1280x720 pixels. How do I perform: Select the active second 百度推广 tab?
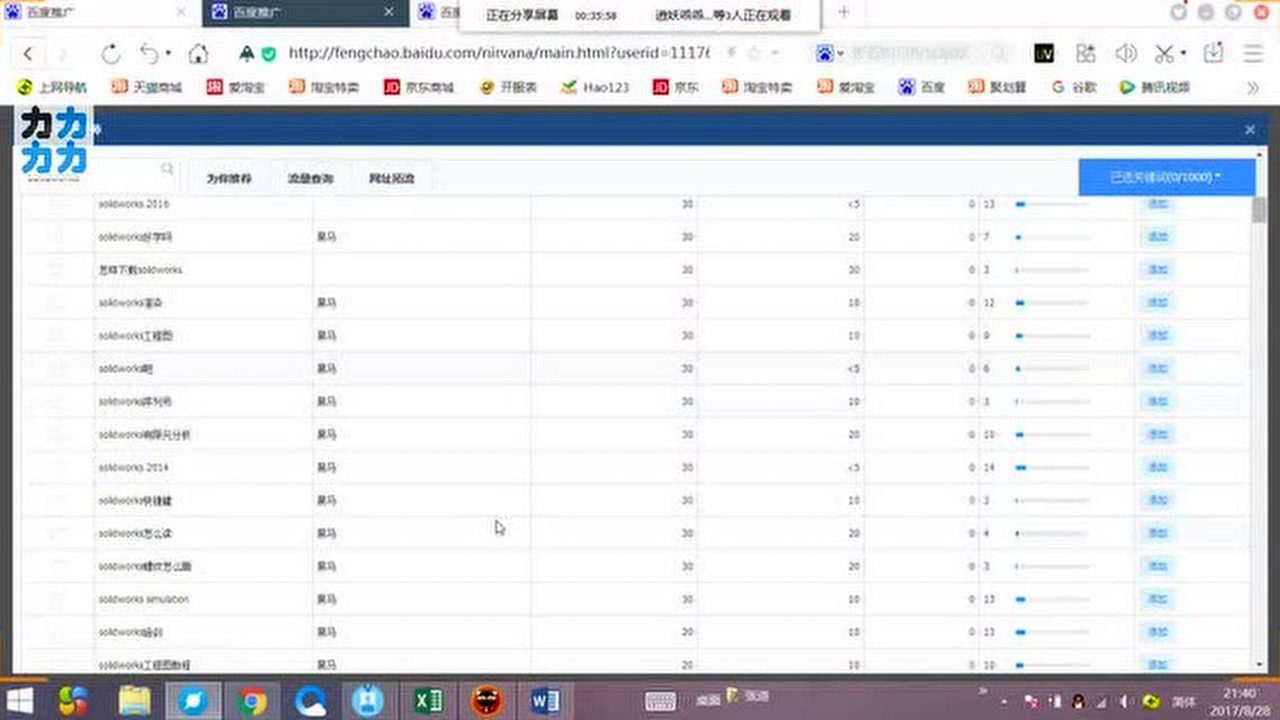coord(305,13)
